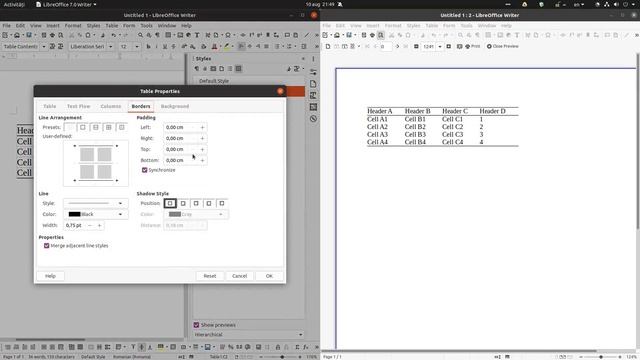Screen dimensions: 640x360
Task: Click Print button in preview toolbar
Action: [x=472, y=47]
